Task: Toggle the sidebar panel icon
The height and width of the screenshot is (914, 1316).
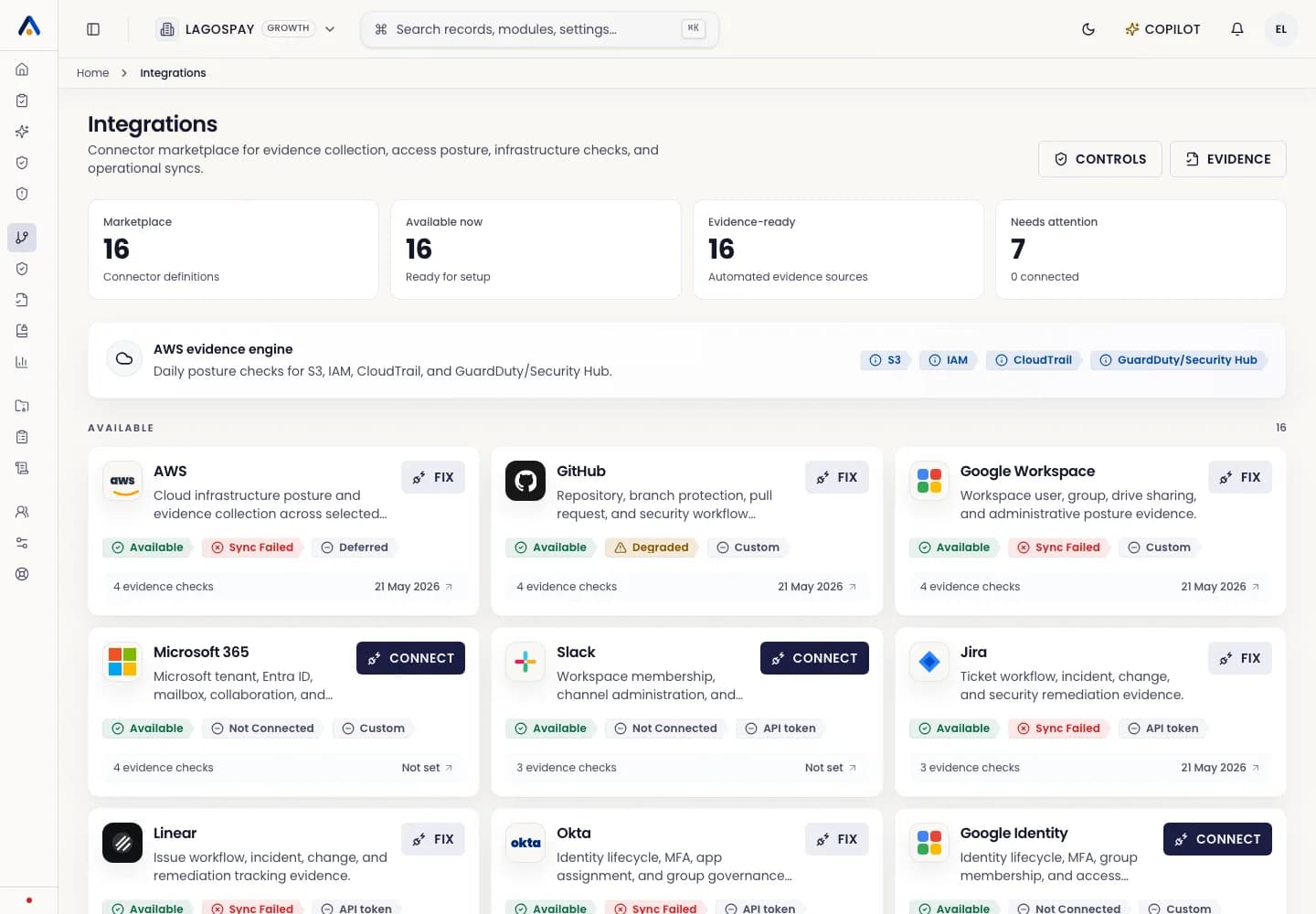Action: 93,29
